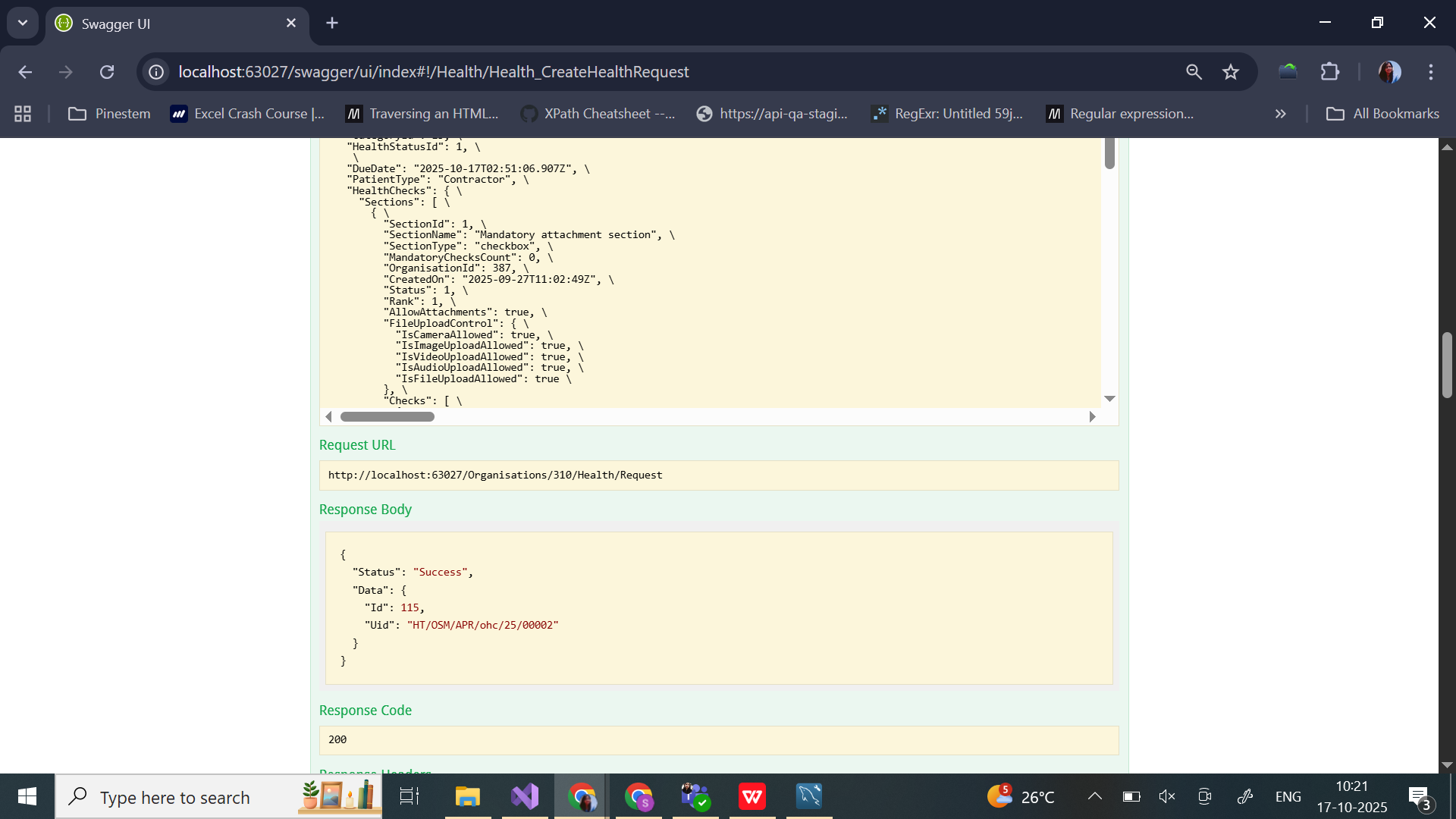This screenshot has height=819, width=1456.
Task: Open XPath Cheatsheet bookmark
Action: click(598, 114)
